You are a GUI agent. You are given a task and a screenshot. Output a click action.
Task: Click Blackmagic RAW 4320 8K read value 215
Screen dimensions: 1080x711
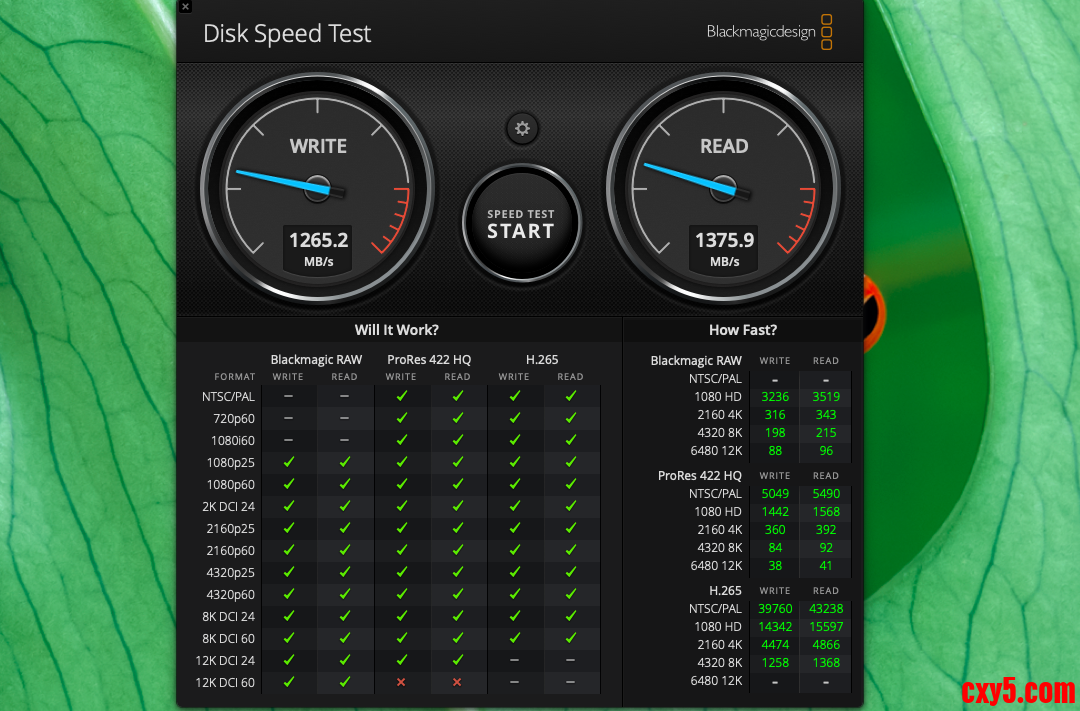[826, 433]
